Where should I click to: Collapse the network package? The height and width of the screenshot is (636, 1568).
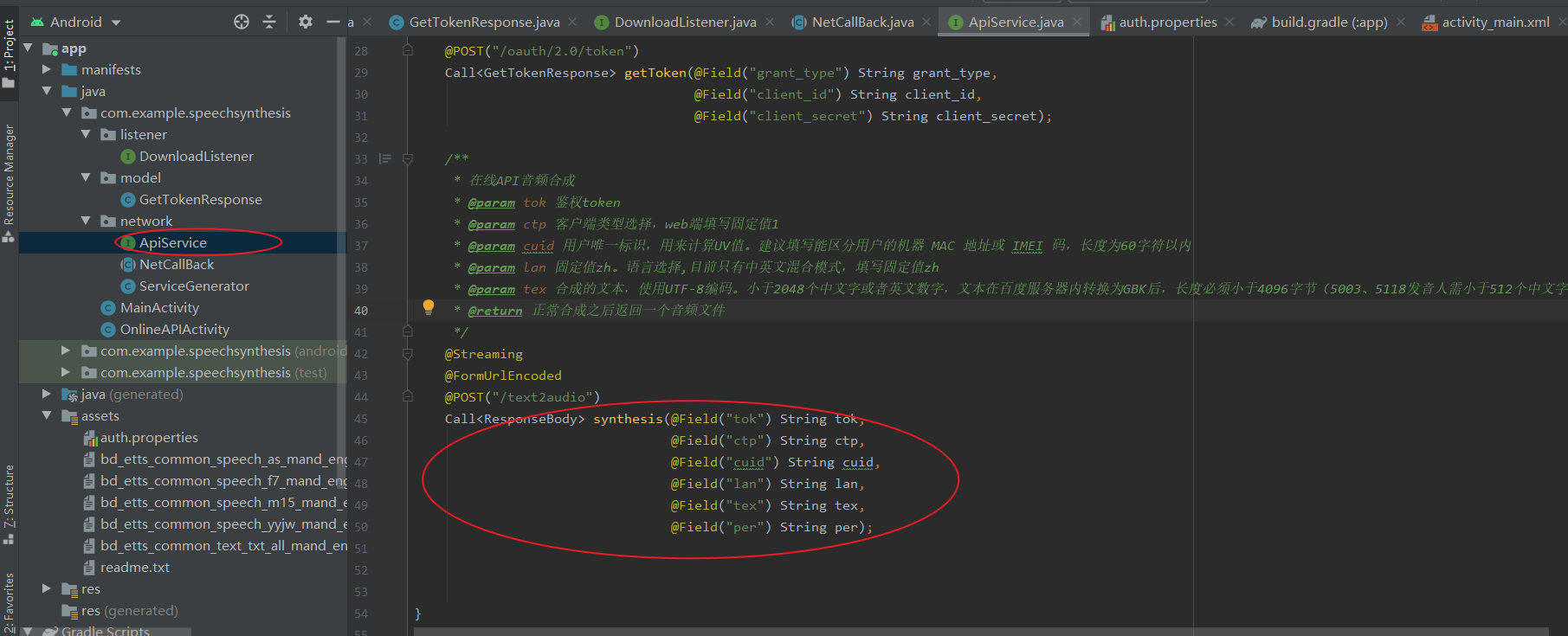[x=86, y=221]
